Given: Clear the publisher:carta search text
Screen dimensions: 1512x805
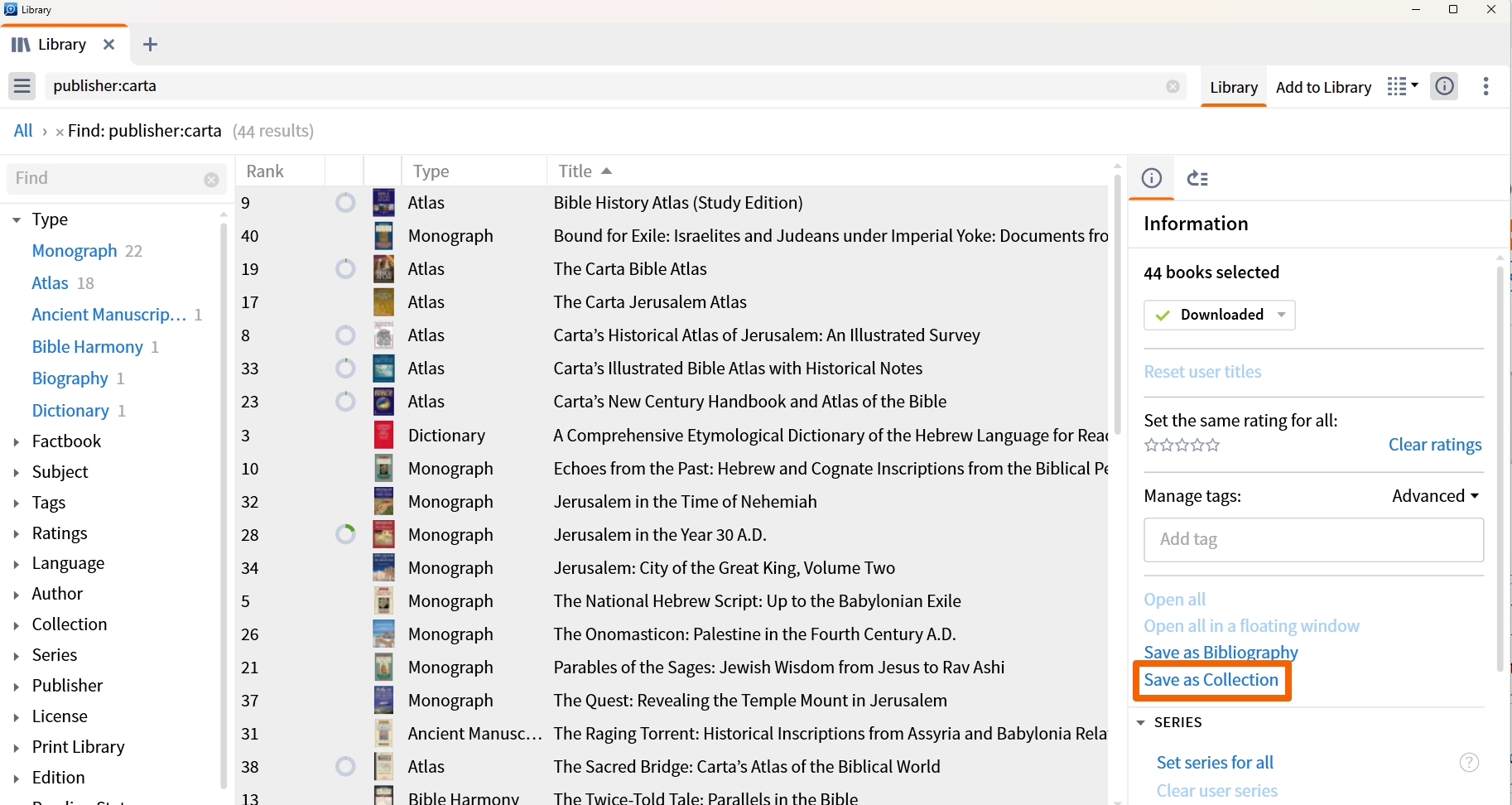Looking at the screenshot, I should [x=1173, y=86].
